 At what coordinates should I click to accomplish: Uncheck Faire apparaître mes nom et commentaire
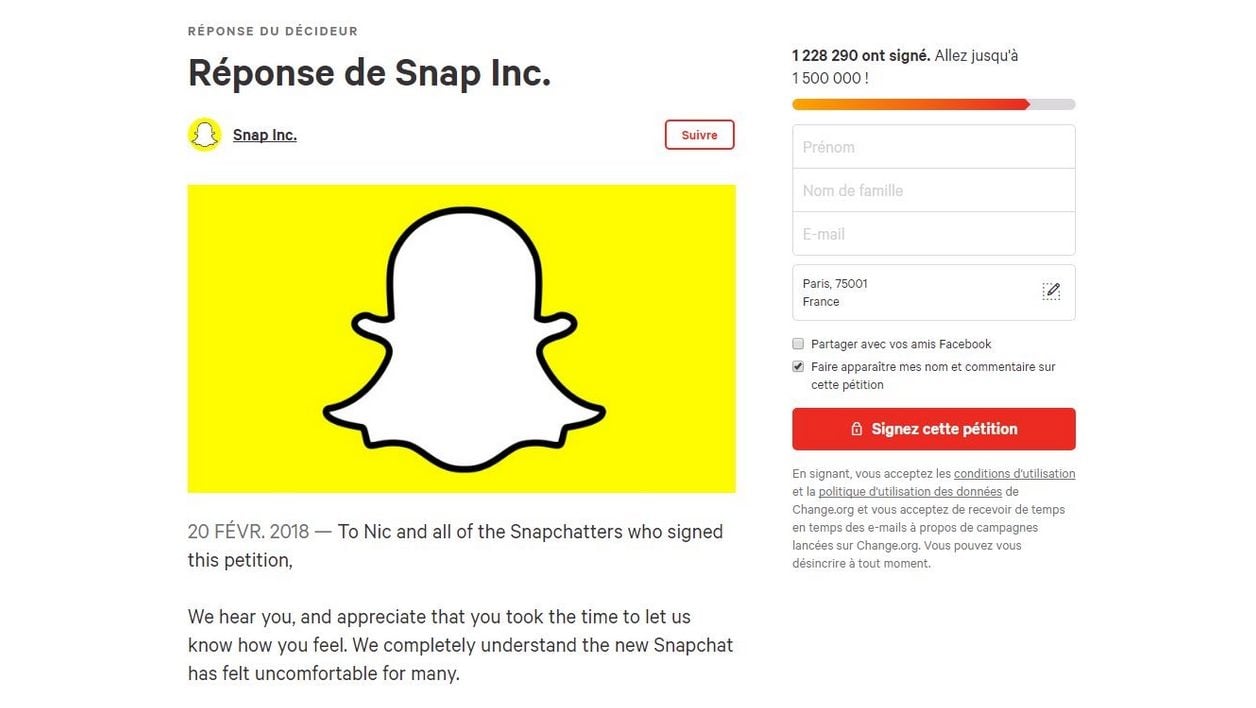point(798,367)
